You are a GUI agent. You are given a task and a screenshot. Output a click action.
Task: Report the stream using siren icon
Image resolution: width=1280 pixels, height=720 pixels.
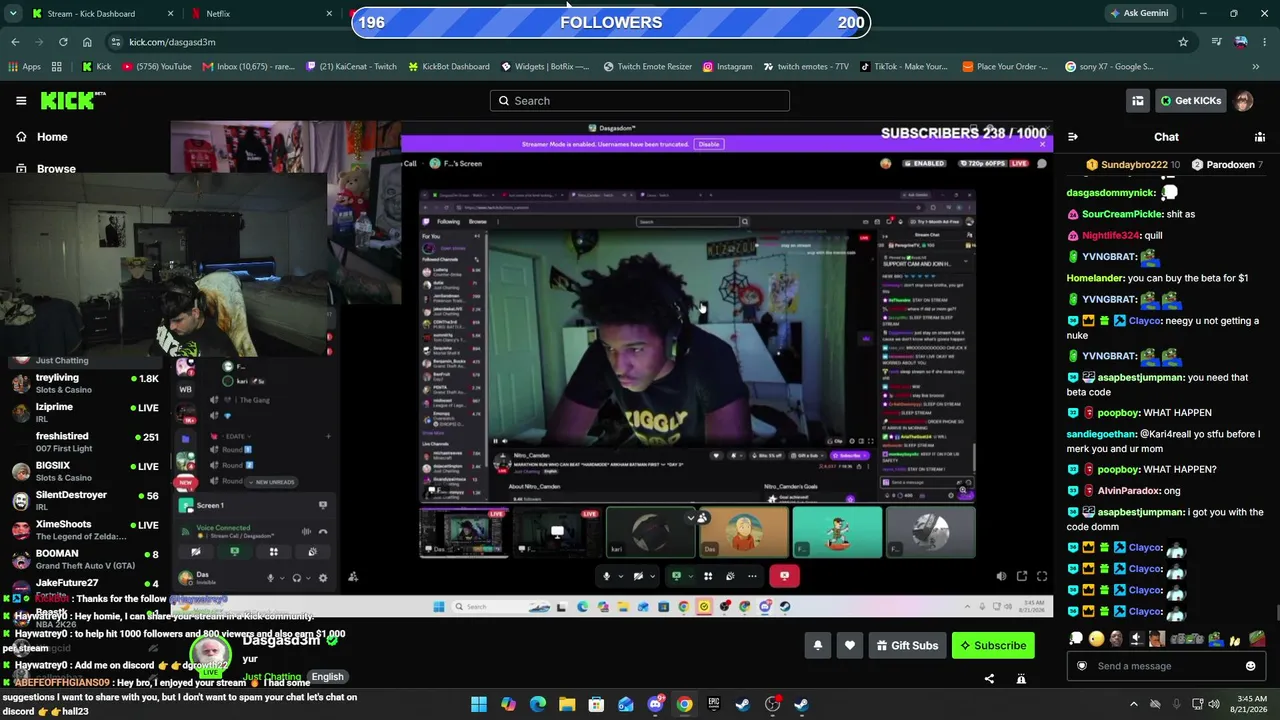(1021, 679)
